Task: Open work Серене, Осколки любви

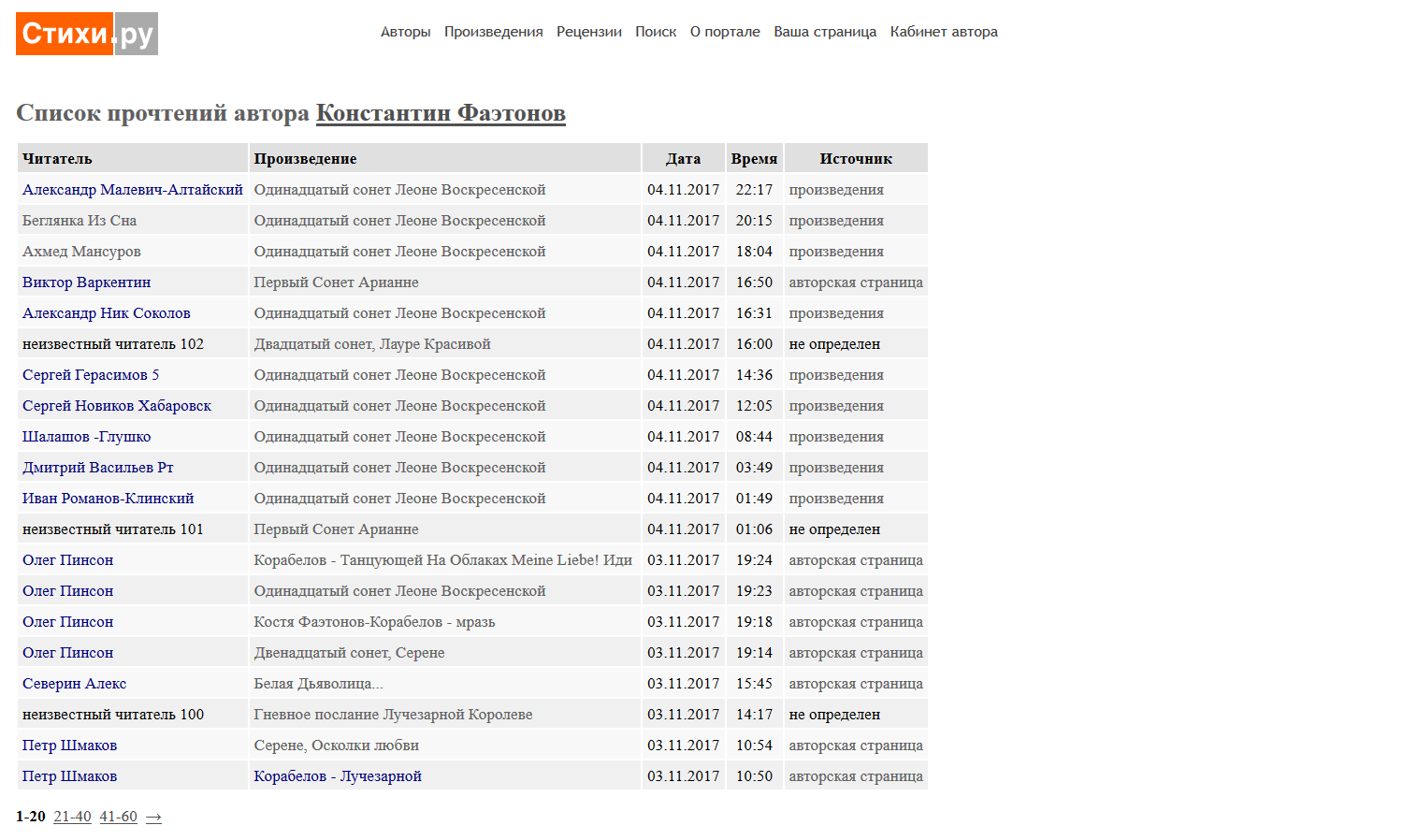Action: click(336, 746)
